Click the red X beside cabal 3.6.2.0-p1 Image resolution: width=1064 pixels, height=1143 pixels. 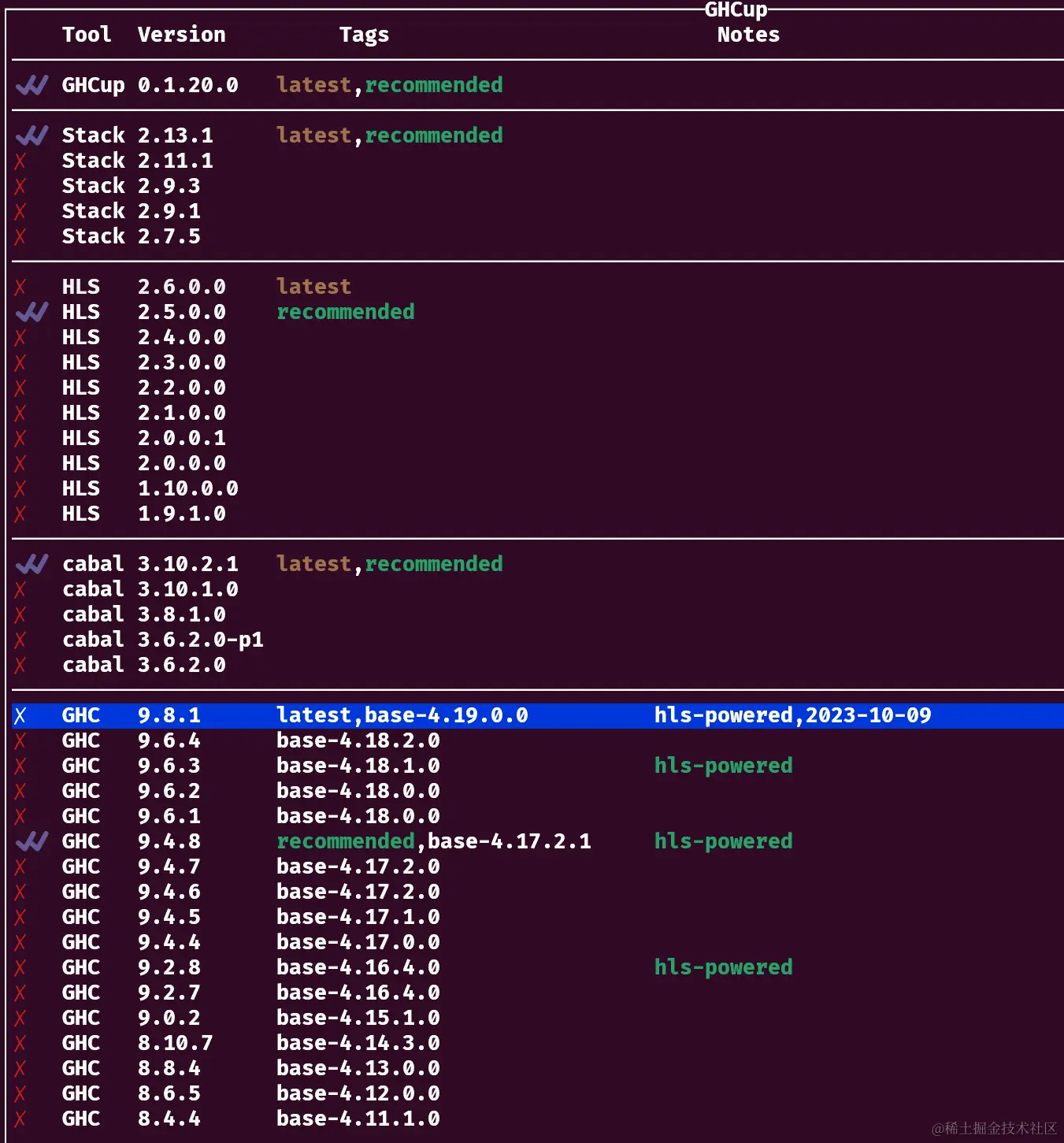point(20,640)
